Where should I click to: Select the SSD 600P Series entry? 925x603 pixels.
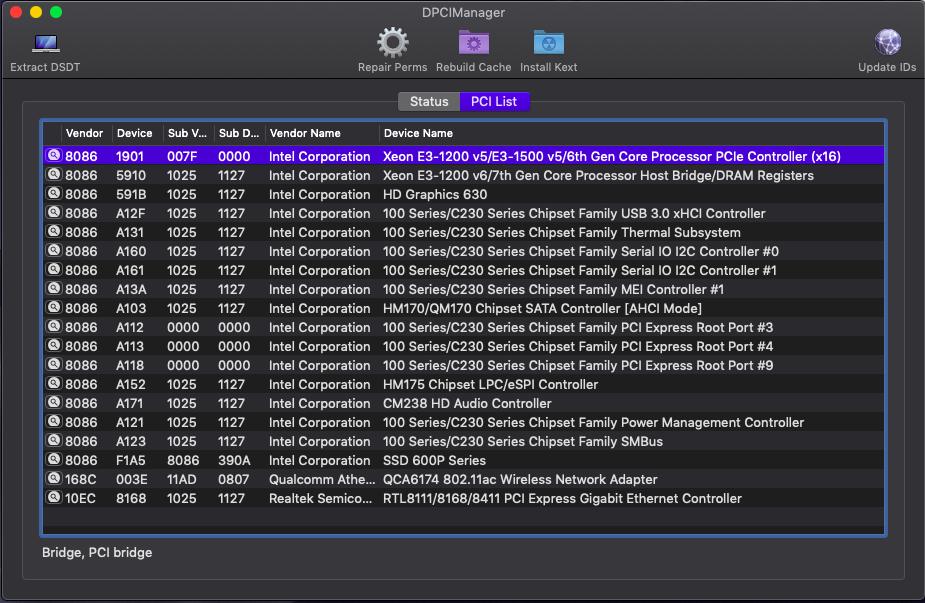pos(434,461)
